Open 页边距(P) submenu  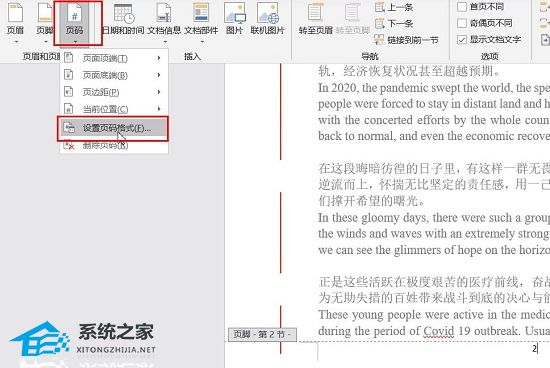point(114,92)
